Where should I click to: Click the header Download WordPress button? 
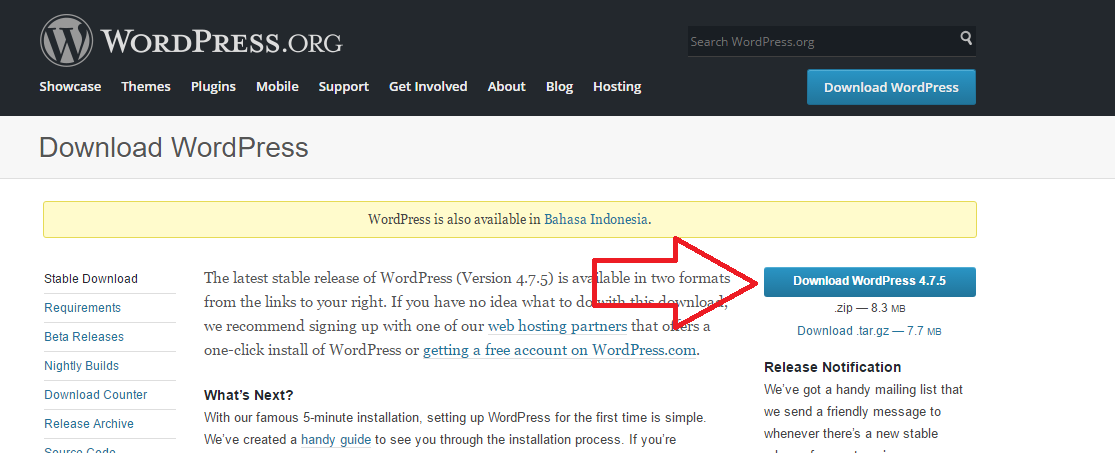click(891, 87)
